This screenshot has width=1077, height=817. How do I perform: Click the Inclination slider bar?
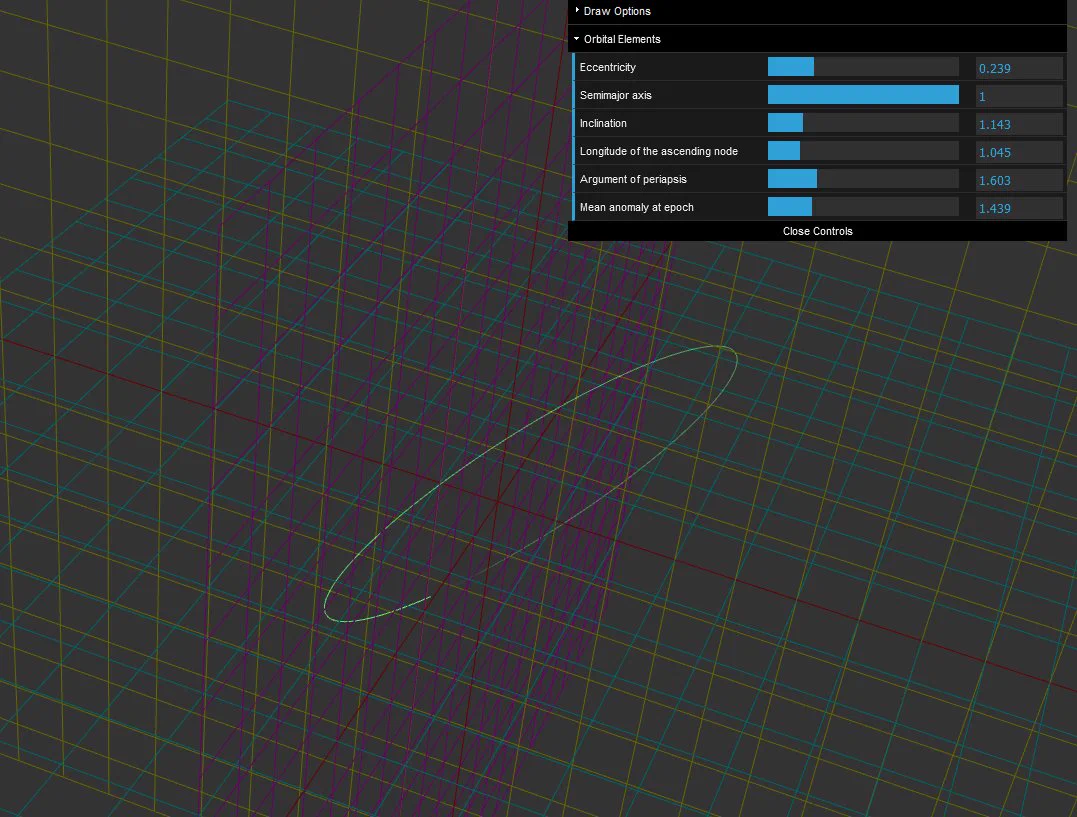pos(863,123)
